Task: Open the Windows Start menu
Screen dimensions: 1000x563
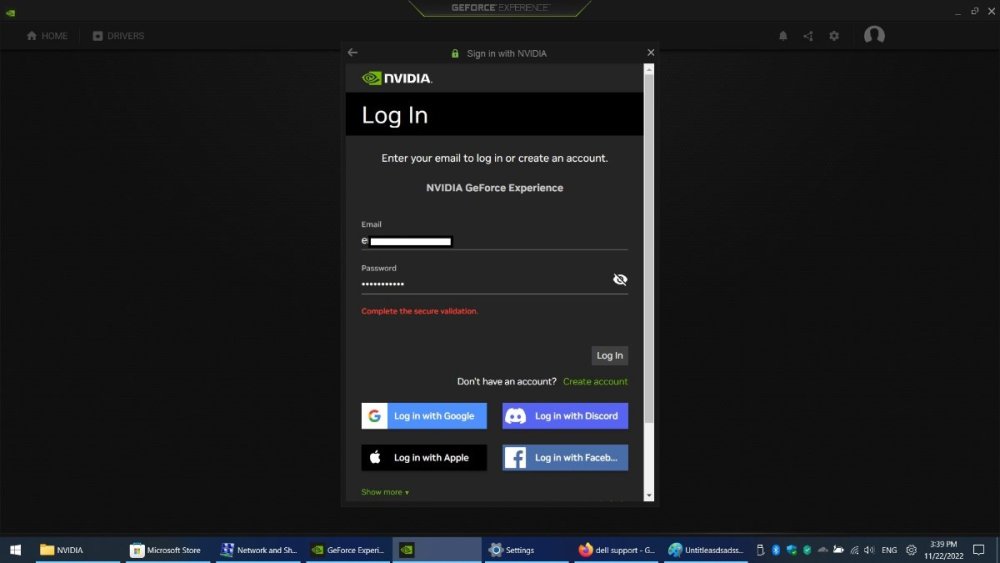Action: 15,550
